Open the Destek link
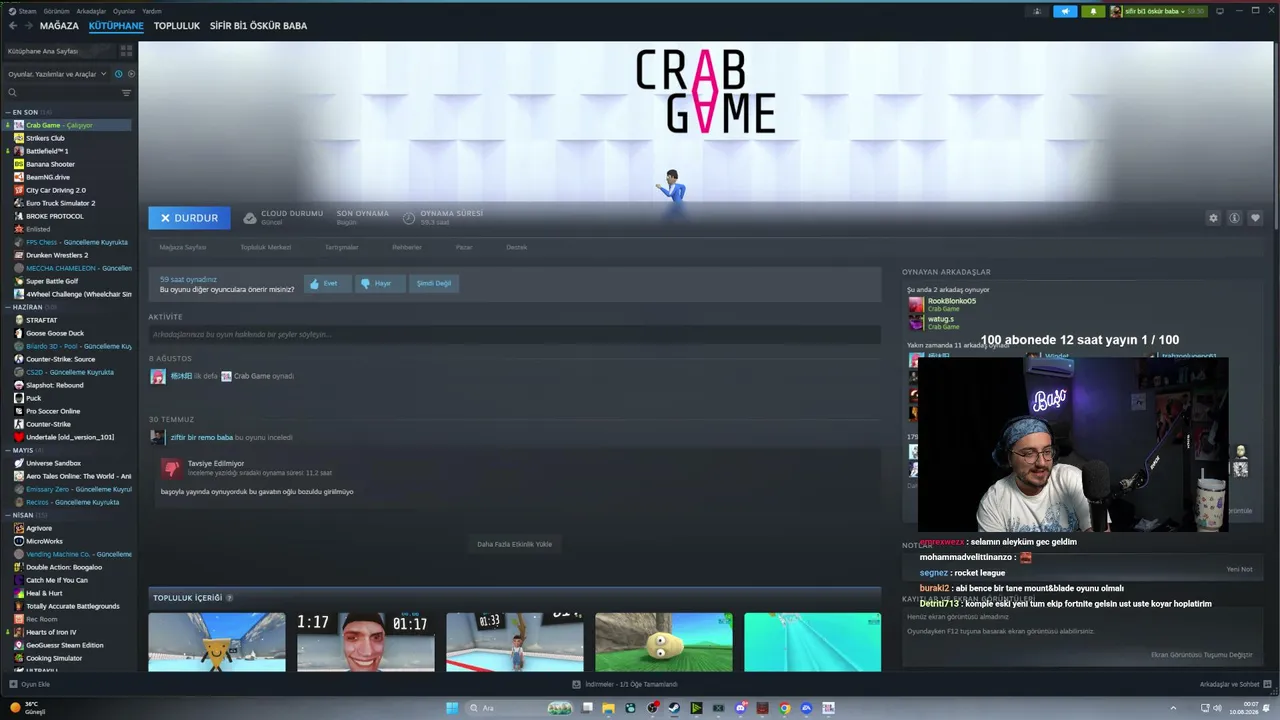The width and height of the screenshot is (1280, 720). [516, 247]
